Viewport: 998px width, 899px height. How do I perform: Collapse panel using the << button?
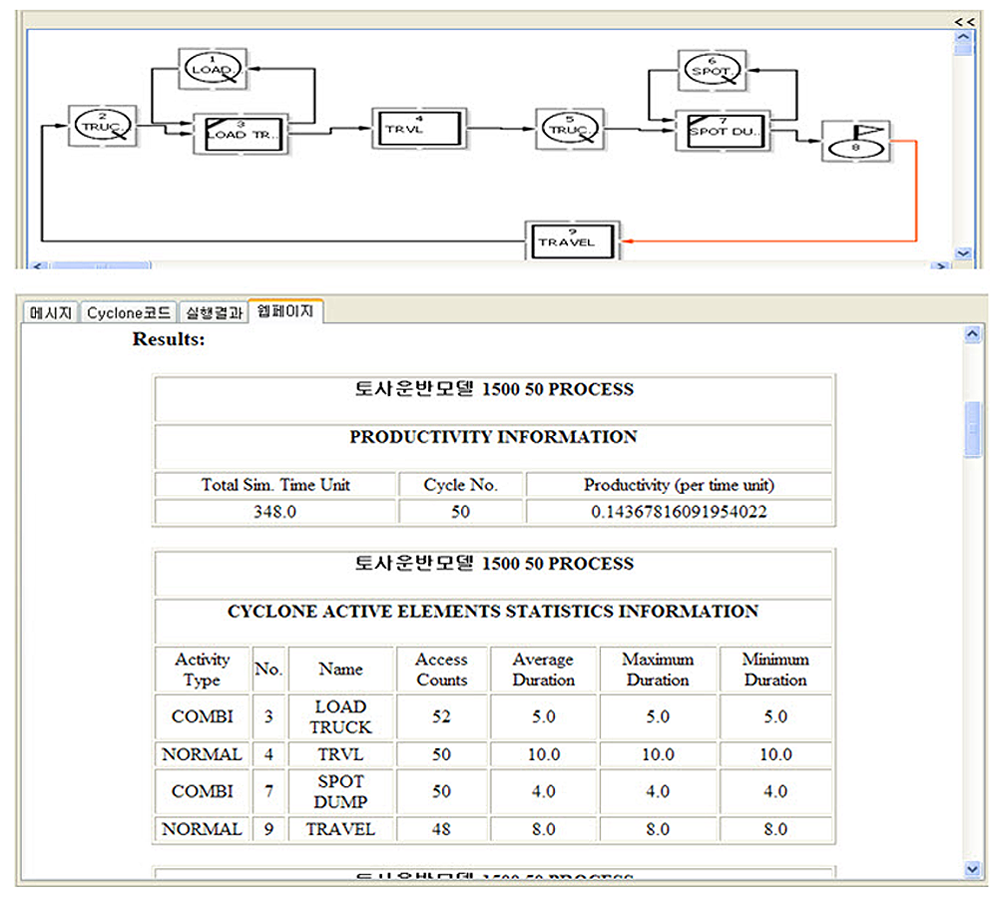964,21
